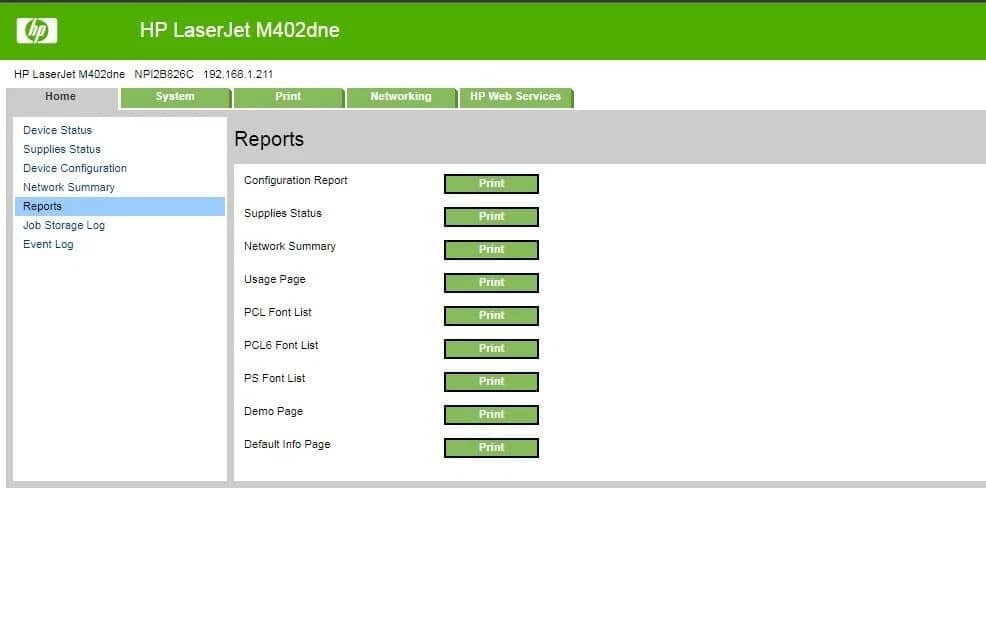
Task: Click the Demo Page label
Action: click(274, 411)
